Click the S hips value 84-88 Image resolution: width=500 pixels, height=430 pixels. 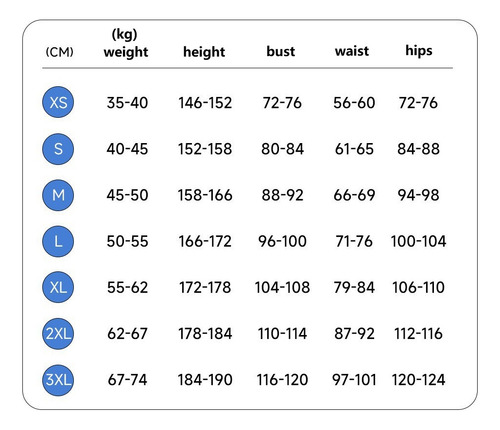418,149
